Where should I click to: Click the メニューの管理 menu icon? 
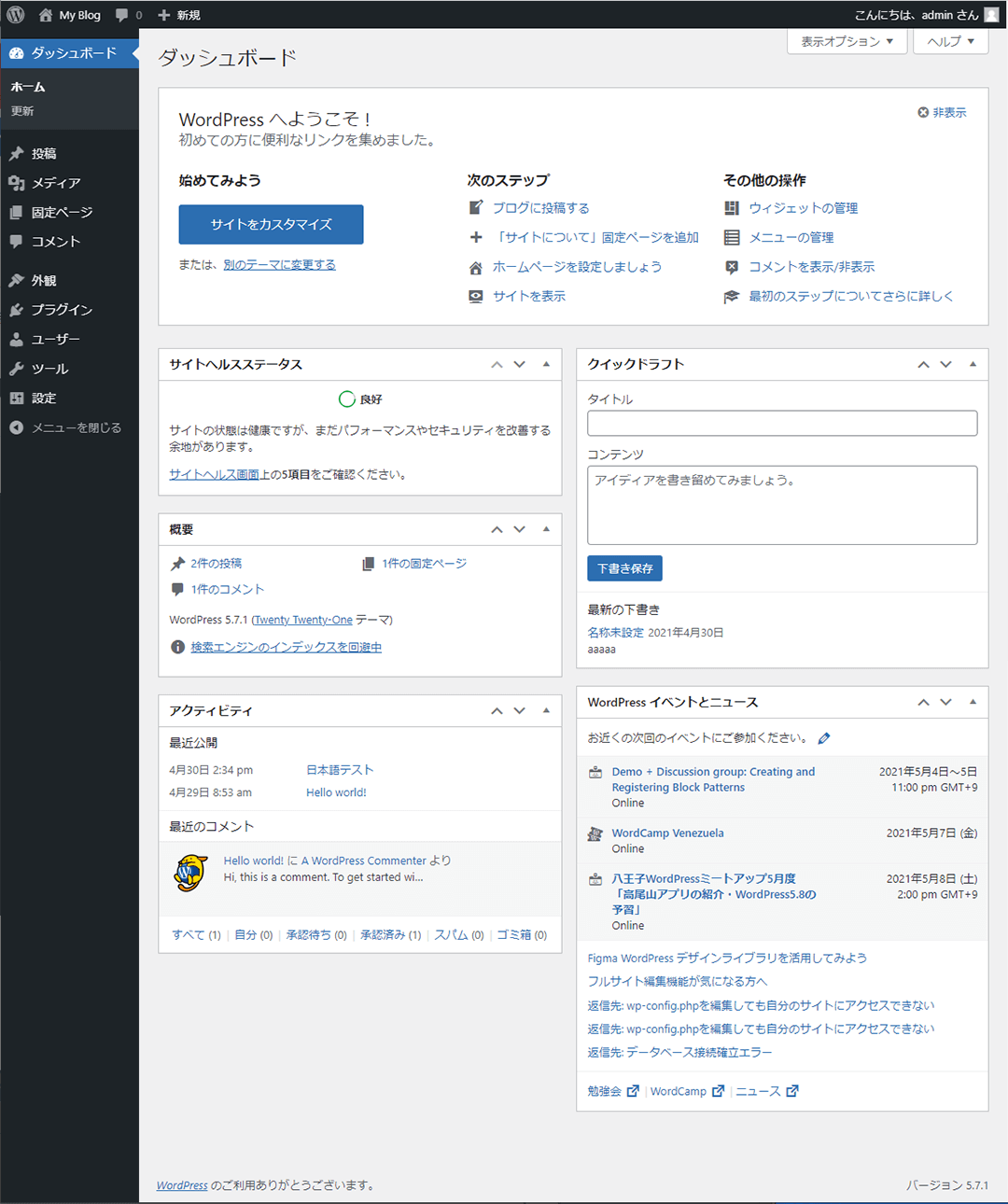[732, 237]
